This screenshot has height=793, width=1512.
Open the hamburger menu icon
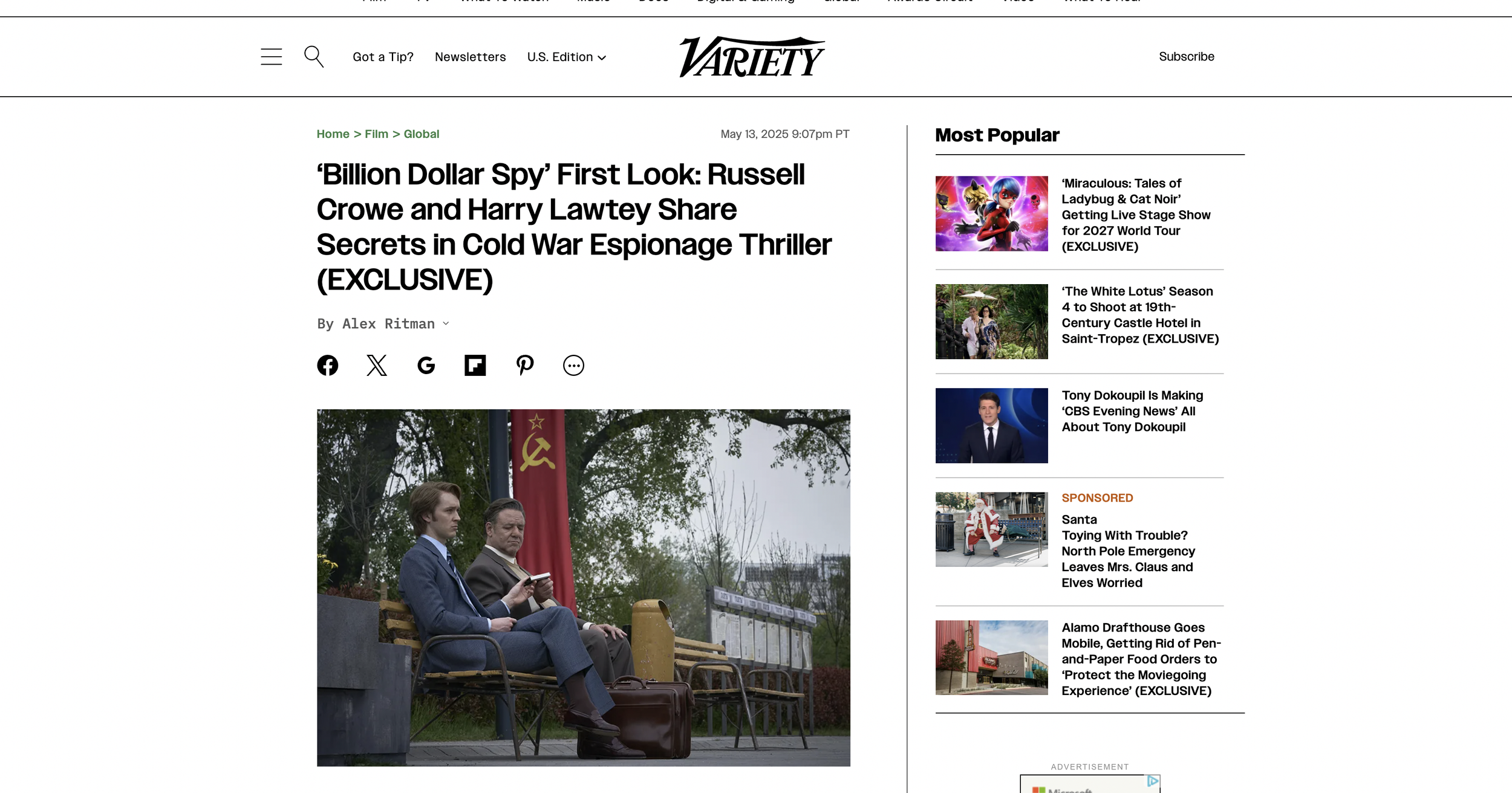coord(271,57)
